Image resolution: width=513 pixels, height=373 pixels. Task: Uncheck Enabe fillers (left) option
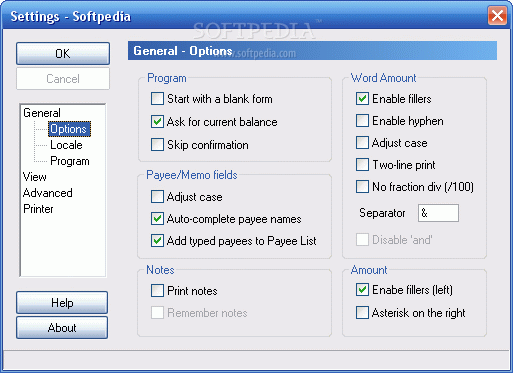pyautogui.click(x=362, y=290)
